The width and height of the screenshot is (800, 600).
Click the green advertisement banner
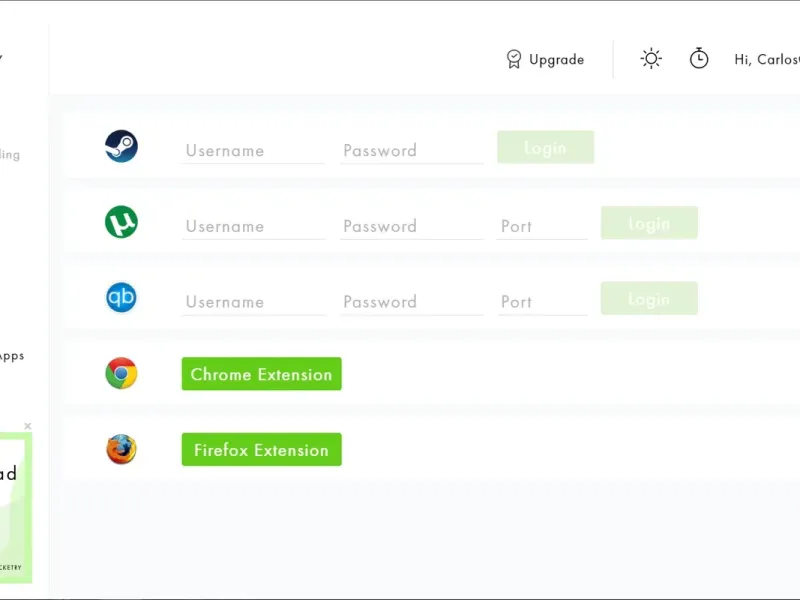click(x=15, y=507)
